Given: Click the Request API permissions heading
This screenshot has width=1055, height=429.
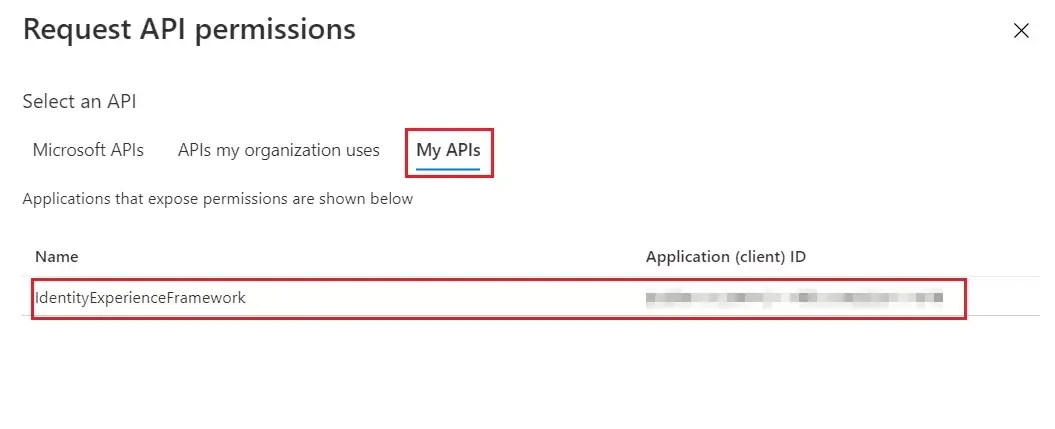Looking at the screenshot, I should (189, 29).
